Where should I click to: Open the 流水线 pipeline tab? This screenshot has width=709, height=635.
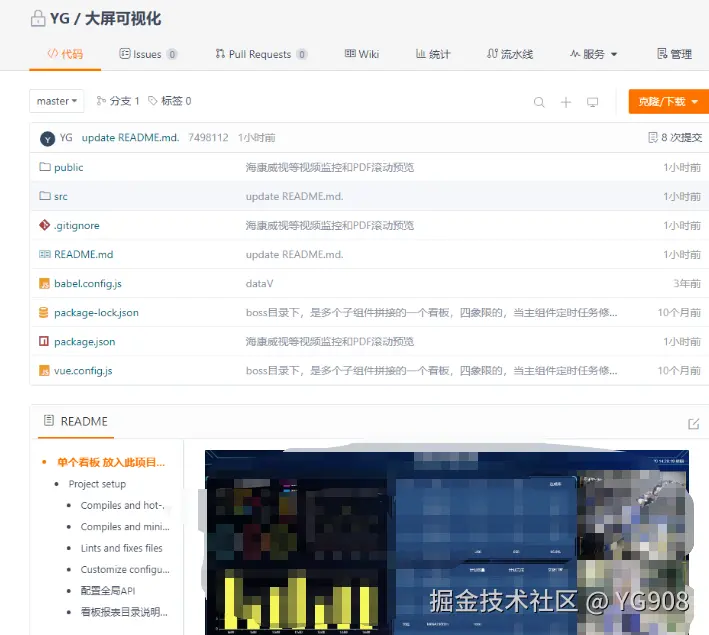[x=510, y=54]
